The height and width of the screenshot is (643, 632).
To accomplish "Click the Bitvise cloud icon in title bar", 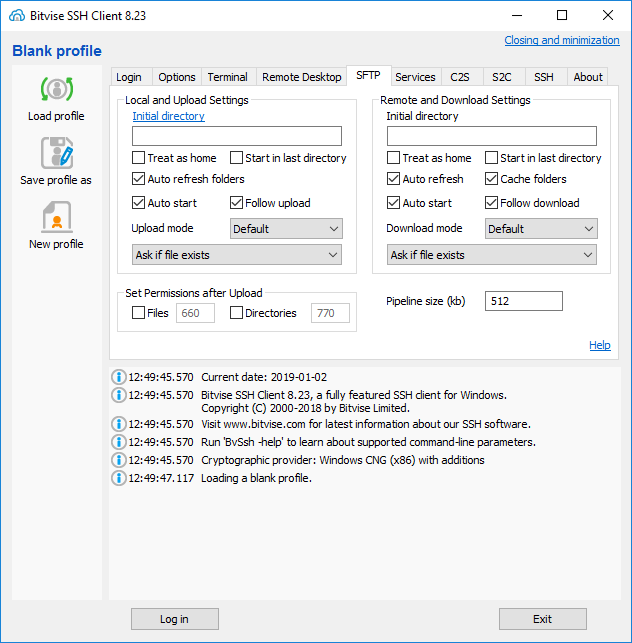I will coord(17,16).
